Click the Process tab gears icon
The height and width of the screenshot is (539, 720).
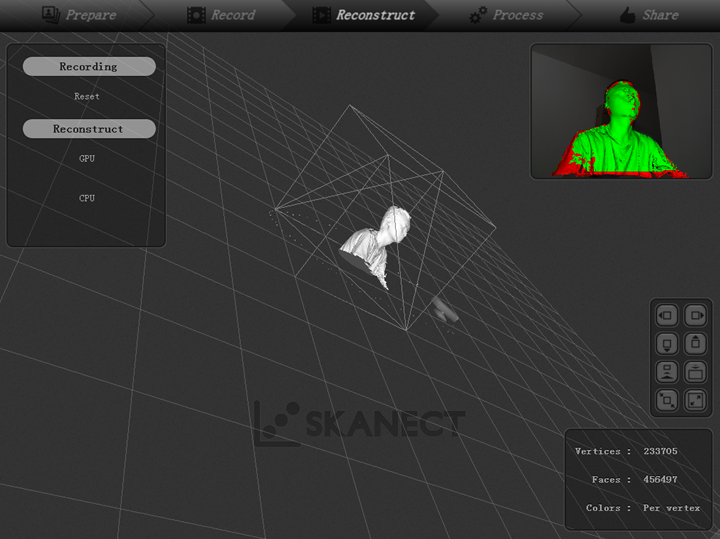pyautogui.click(x=478, y=15)
